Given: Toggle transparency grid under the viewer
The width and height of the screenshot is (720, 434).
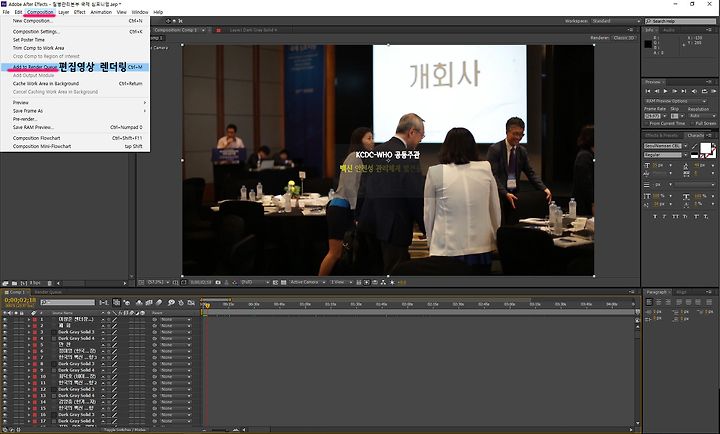Looking at the screenshot, I should coord(283,282).
